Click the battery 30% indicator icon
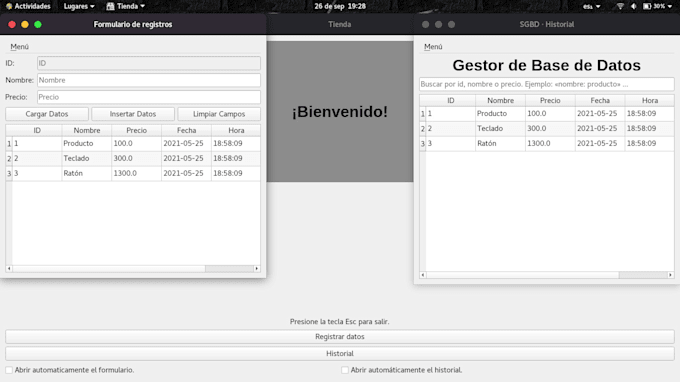 647,6
